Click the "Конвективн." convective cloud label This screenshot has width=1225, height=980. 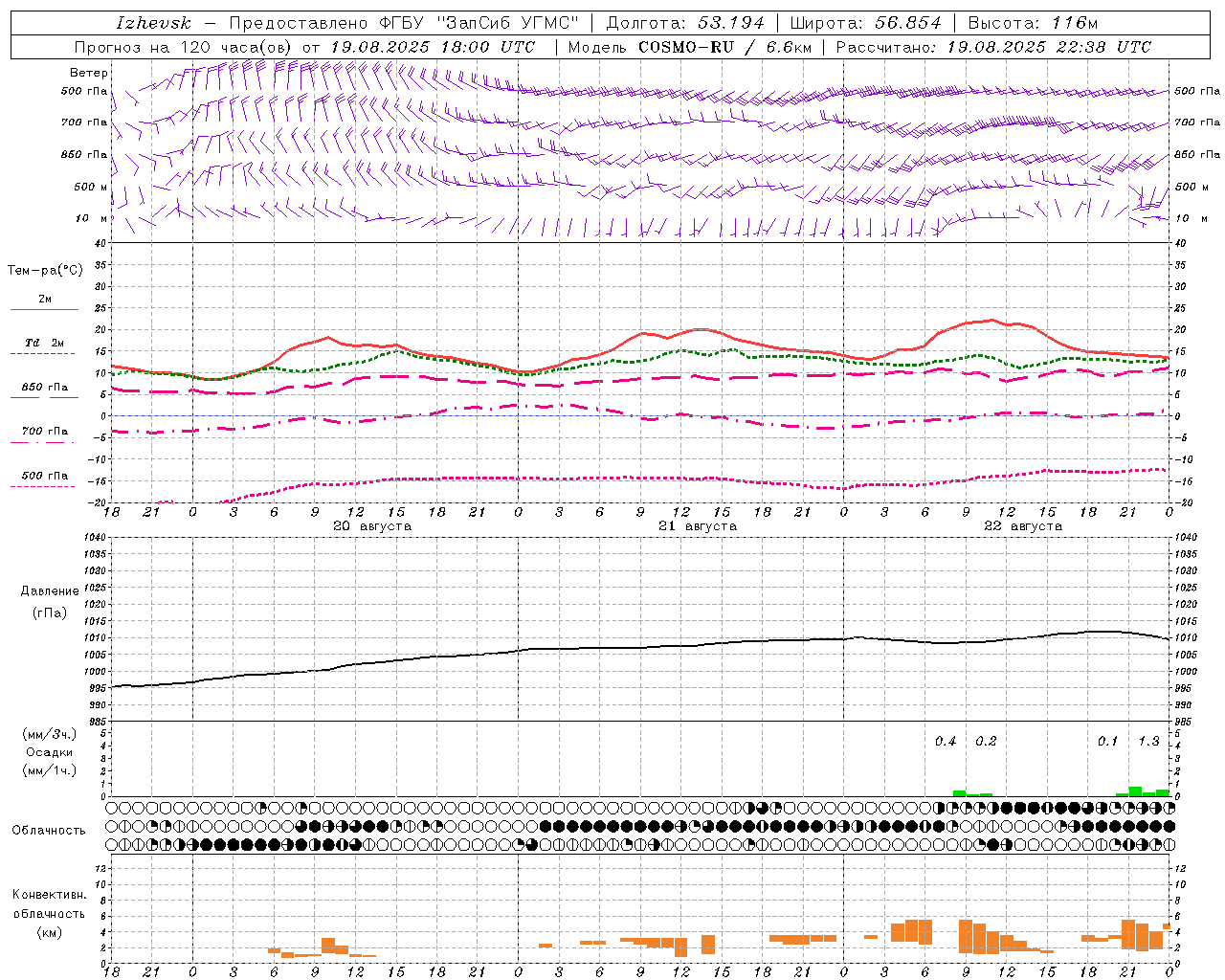49,896
